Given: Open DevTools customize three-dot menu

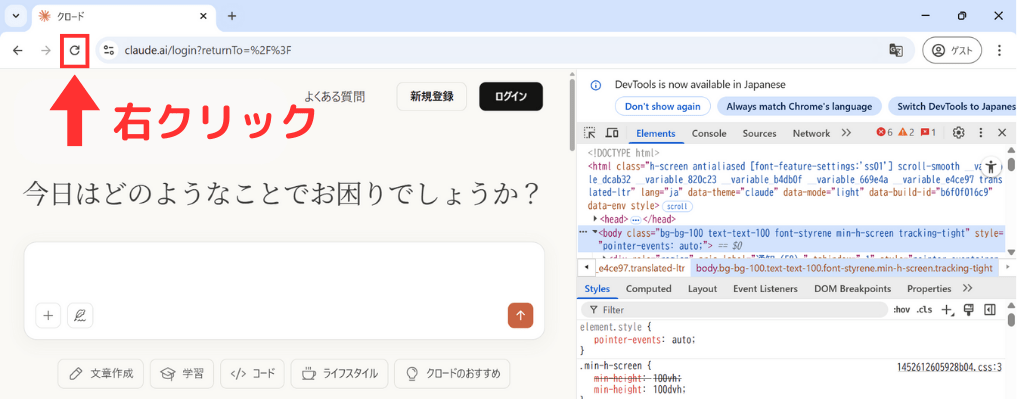Looking at the screenshot, I should (x=980, y=133).
